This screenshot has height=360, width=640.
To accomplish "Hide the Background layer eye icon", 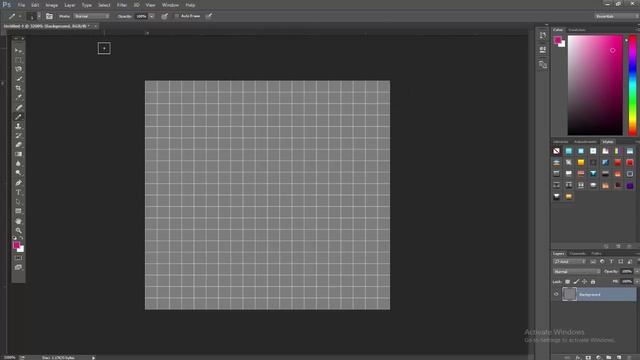I will tap(556, 294).
